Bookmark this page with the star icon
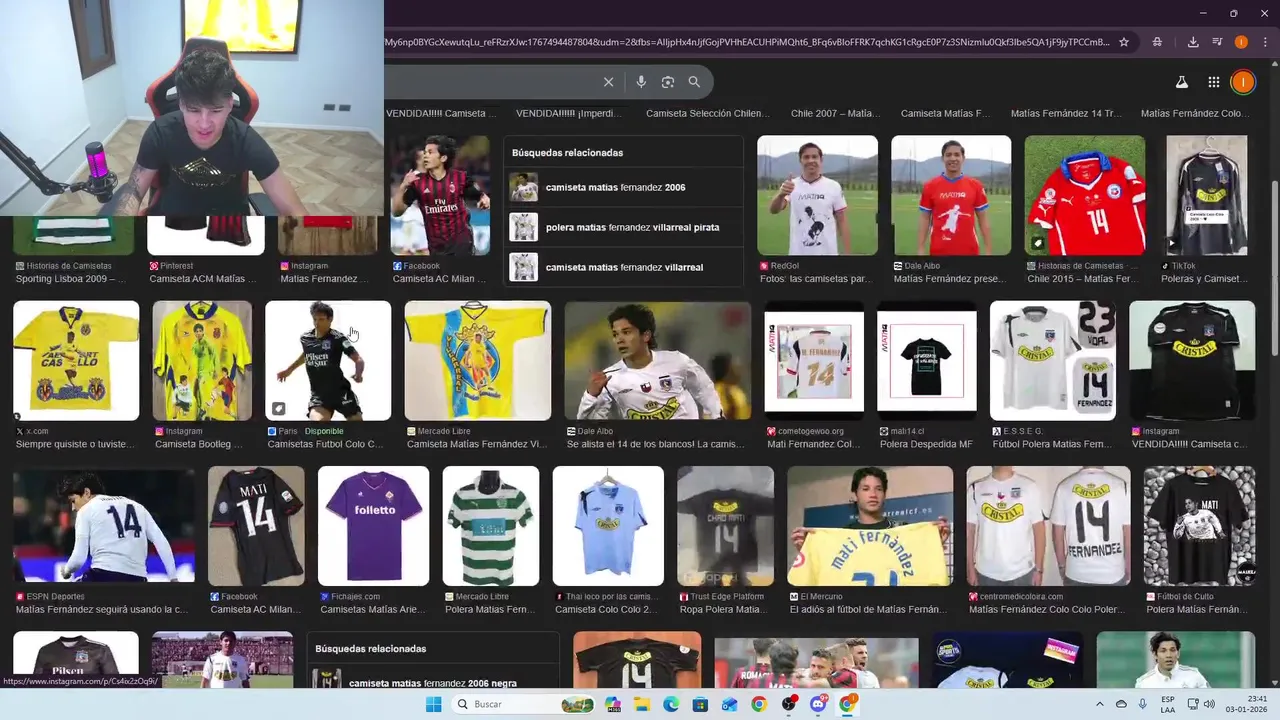This screenshot has height=720, width=1280. tap(1124, 42)
